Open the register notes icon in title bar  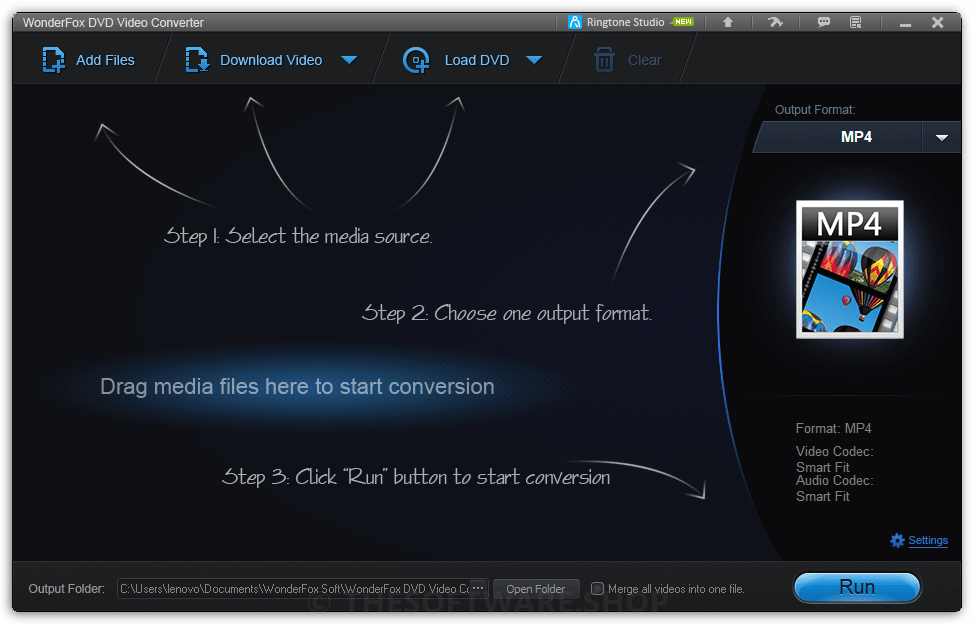coord(855,22)
